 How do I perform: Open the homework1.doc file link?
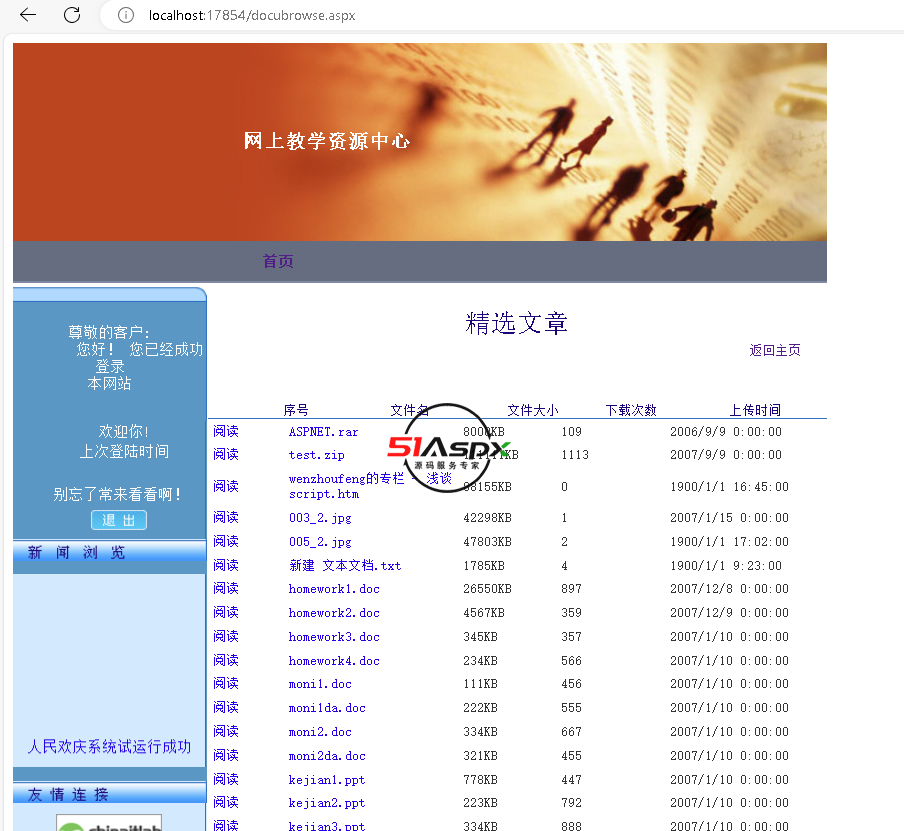coord(334,589)
